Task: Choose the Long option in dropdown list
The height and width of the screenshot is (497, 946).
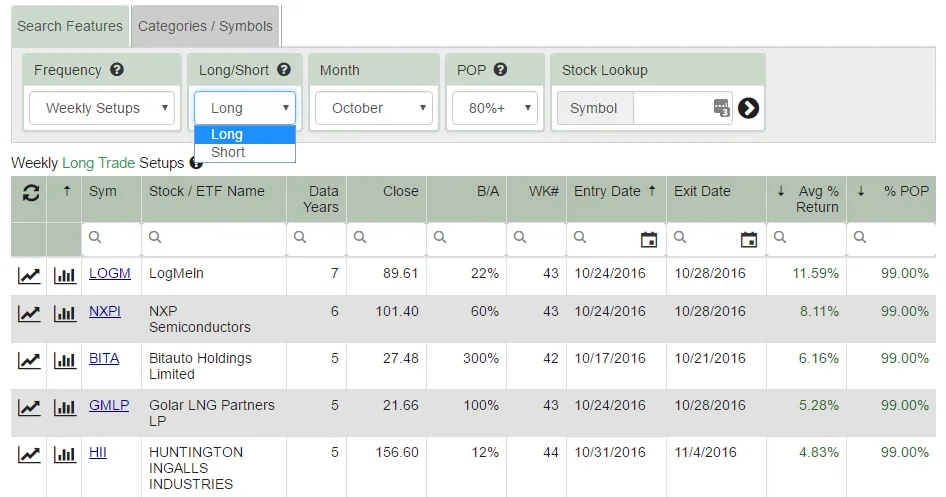Action: (245, 135)
